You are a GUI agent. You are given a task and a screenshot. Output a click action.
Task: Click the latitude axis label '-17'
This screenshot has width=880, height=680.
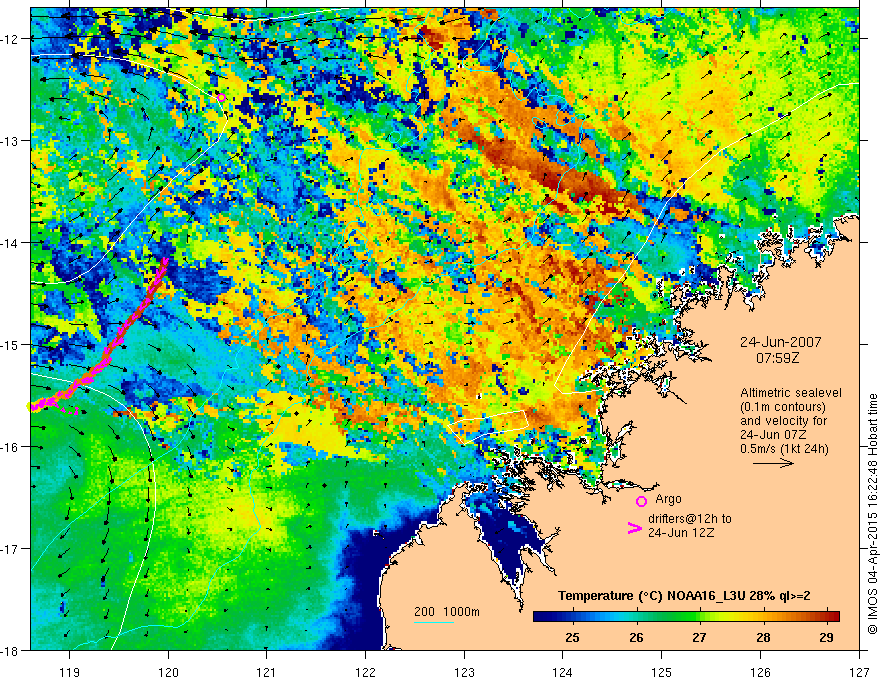(x=10, y=549)
